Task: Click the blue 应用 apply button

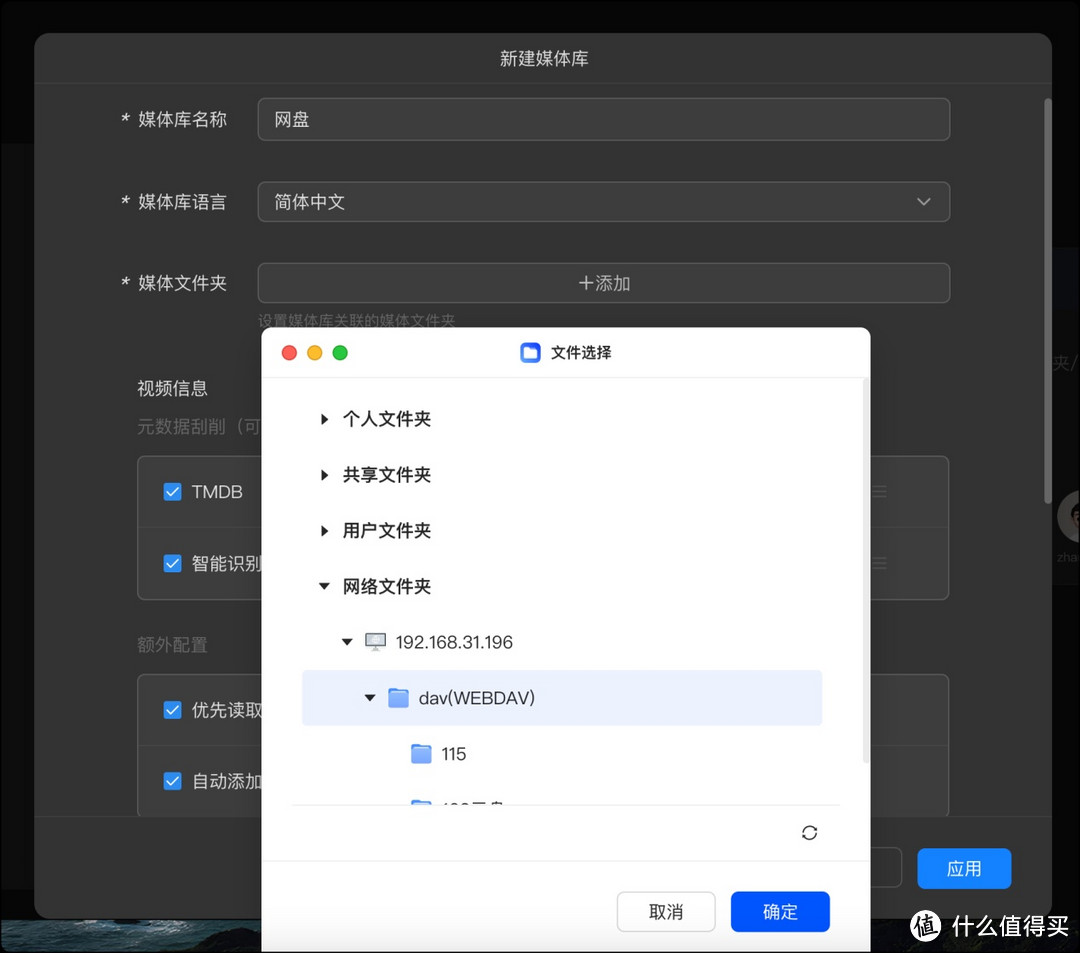Action: coord(963,868)
